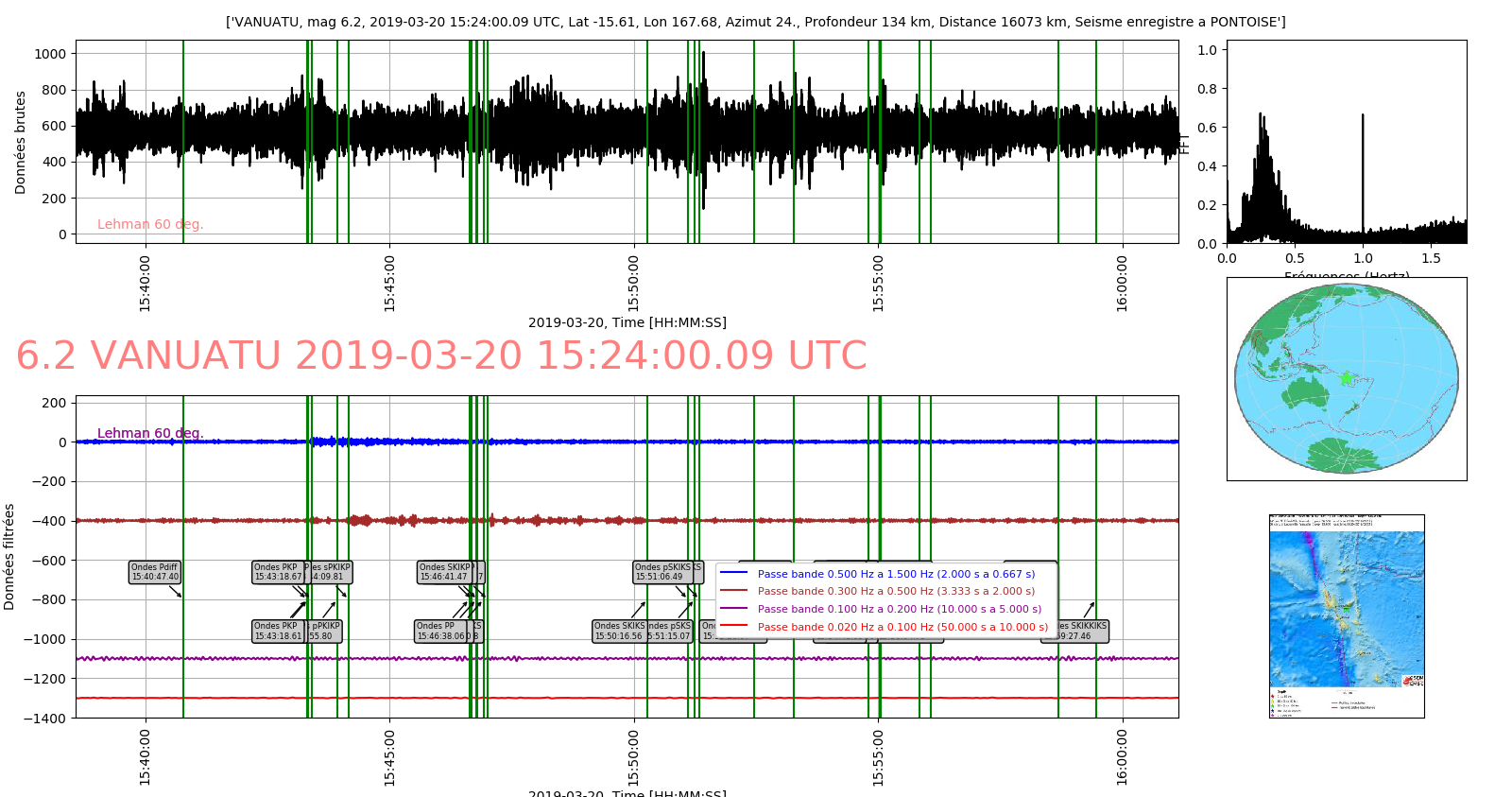Screen dimensions: 1512x797
Task: Click the Données brutes y-axis label
Action: [x=21, y=142]
